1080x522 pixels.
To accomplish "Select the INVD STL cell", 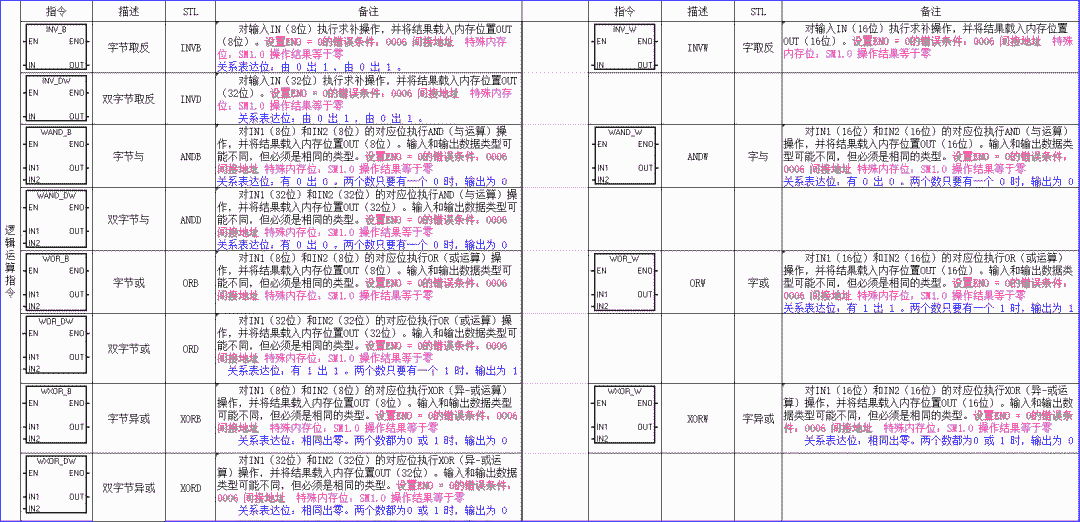I will pyautogui.click(x=191, y=98).
